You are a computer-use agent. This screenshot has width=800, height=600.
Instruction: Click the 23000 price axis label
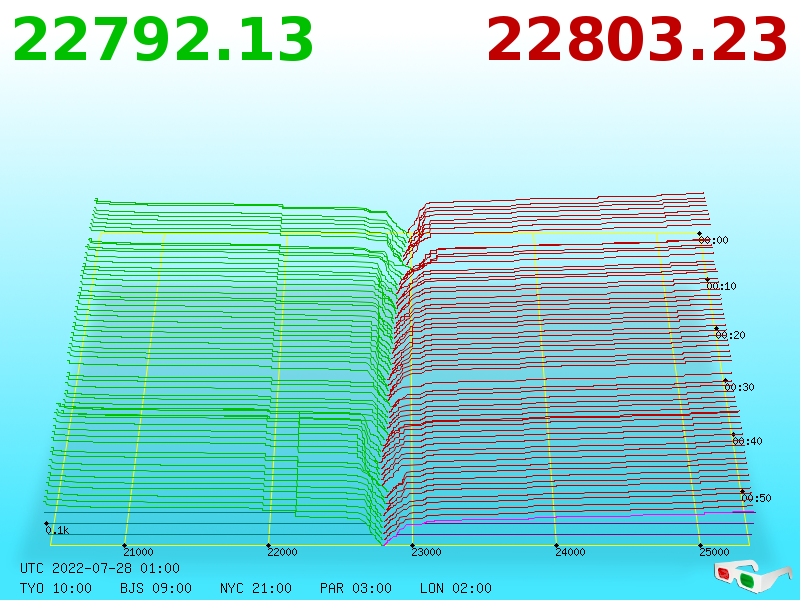point(426,552)
